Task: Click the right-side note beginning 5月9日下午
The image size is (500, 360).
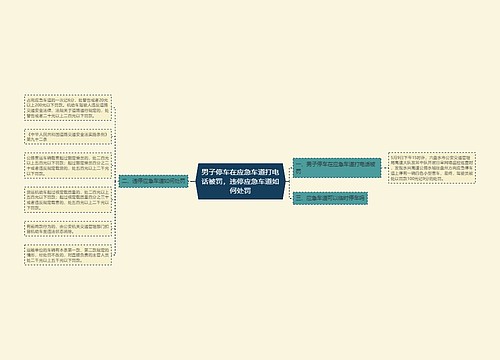Action: click(432, 168)
